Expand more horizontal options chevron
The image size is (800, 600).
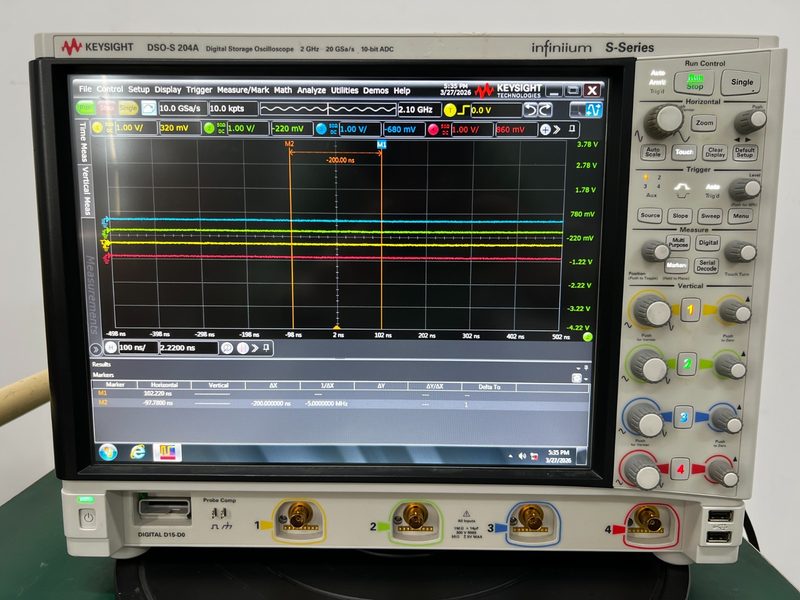tap(255, 348)
